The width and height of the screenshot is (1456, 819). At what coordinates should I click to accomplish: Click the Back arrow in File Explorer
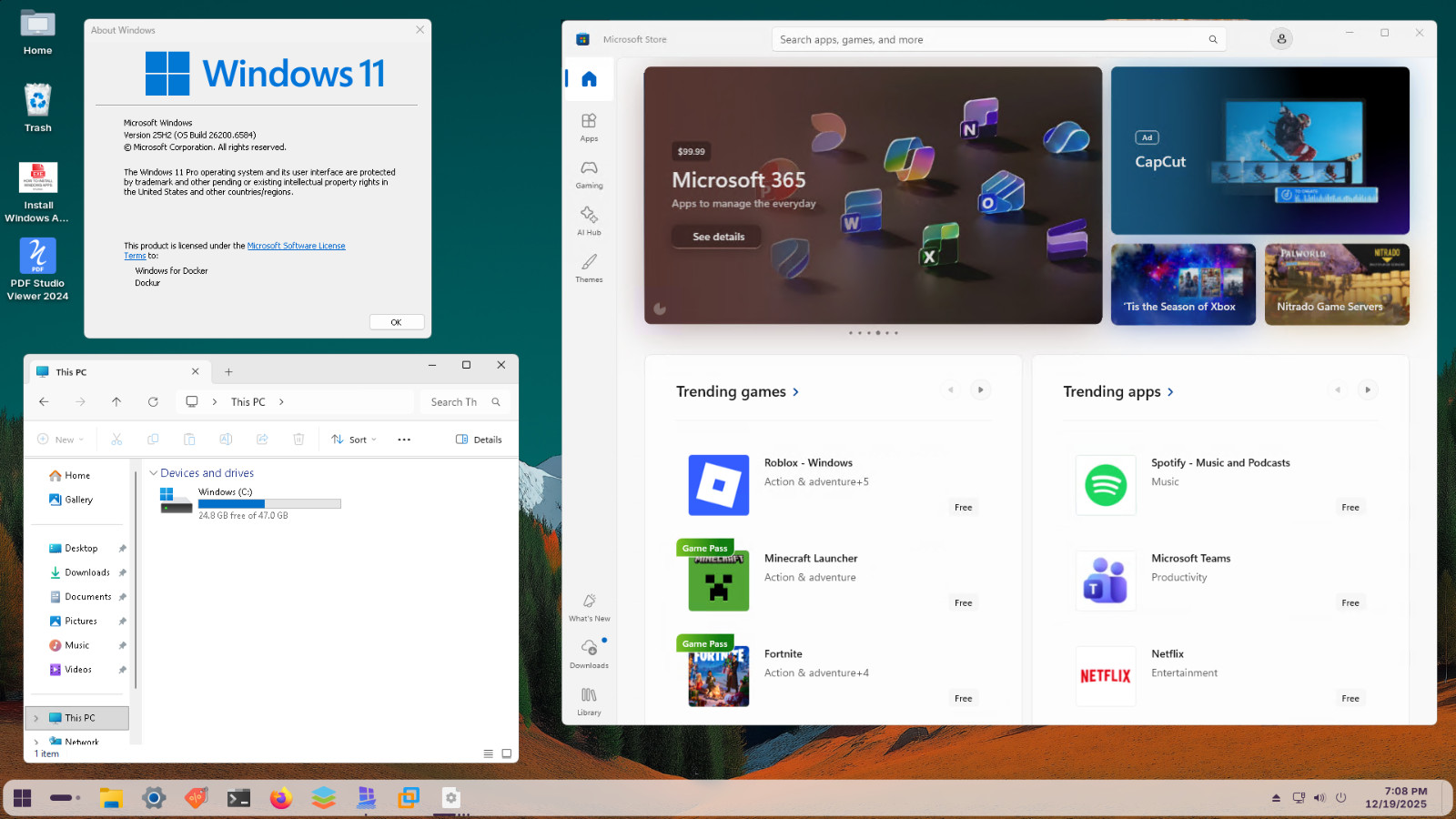tap(44, 401)
